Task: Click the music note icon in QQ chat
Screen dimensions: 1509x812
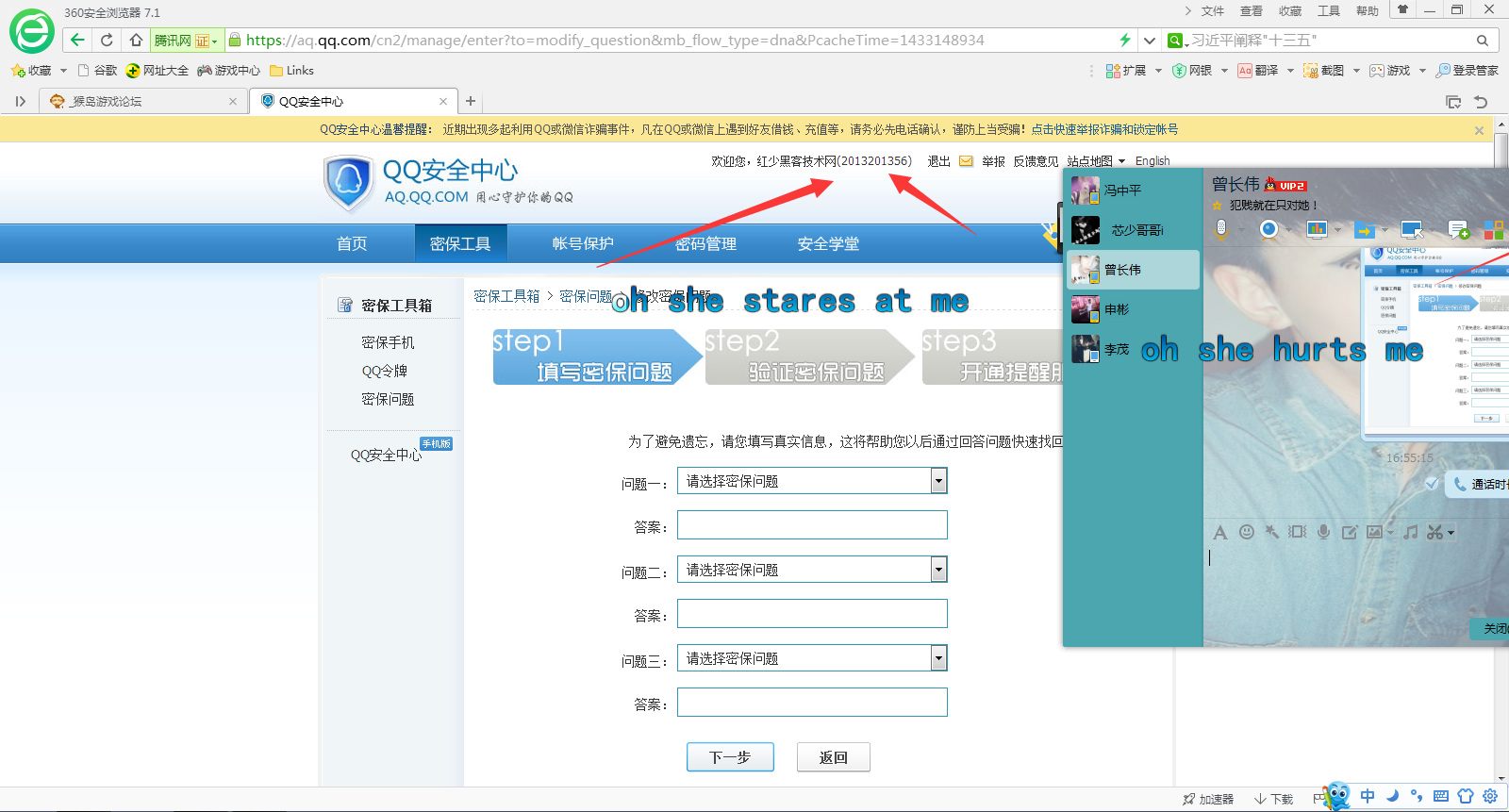Action: tap(1410, 532)
